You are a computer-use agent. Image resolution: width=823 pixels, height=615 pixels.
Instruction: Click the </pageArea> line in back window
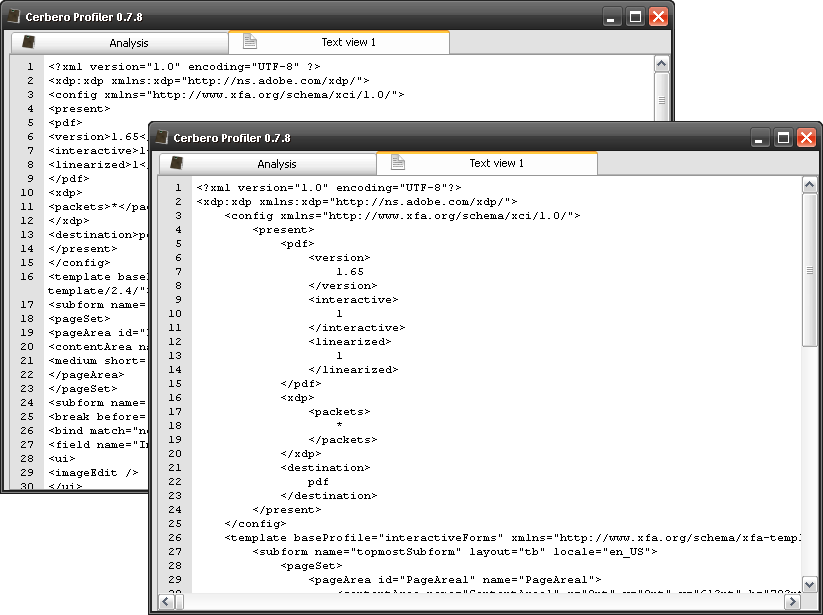coord(86,375)
